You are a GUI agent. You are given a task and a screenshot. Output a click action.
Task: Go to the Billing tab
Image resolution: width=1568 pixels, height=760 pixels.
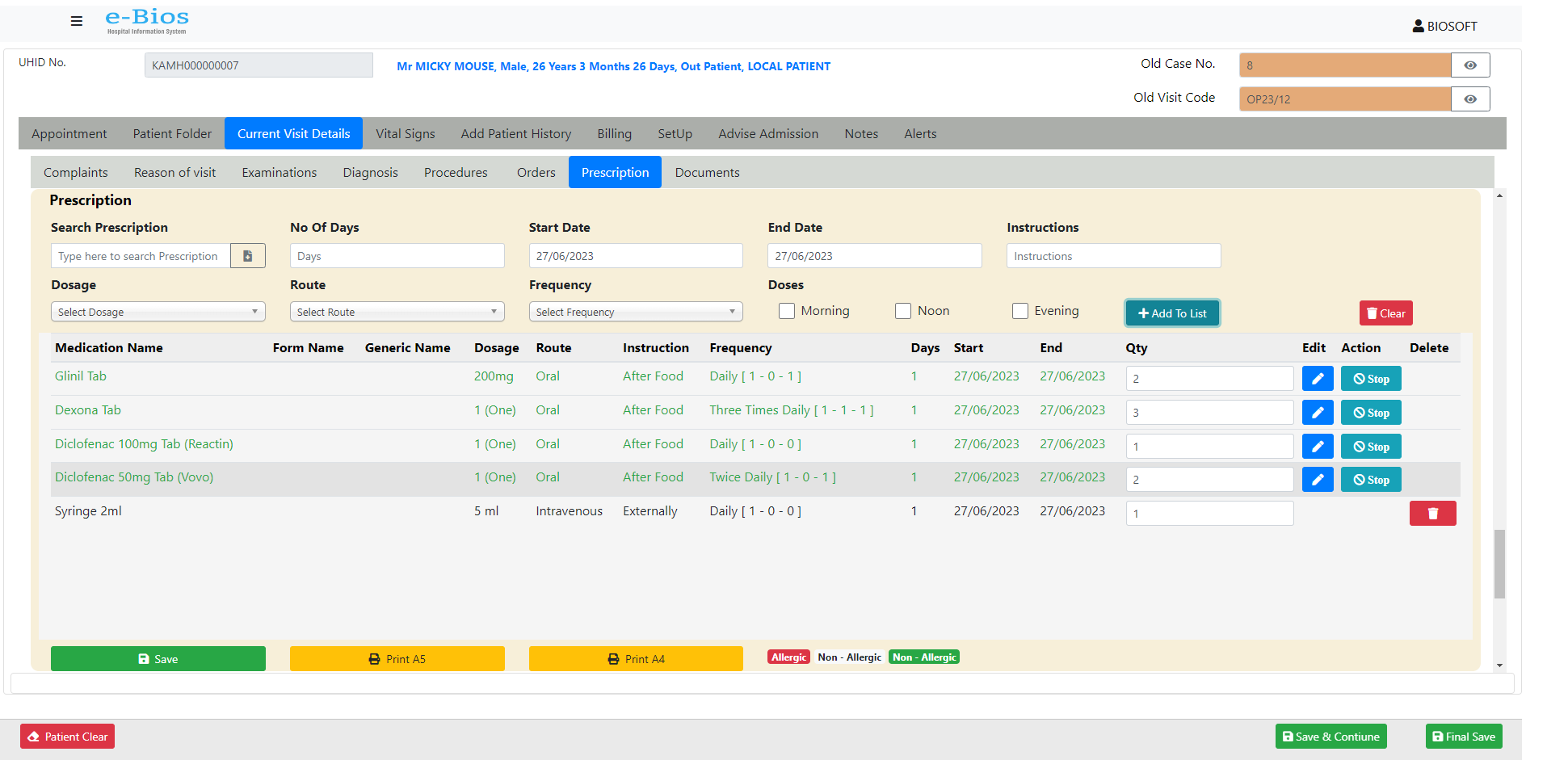click(x=615, y=134)
